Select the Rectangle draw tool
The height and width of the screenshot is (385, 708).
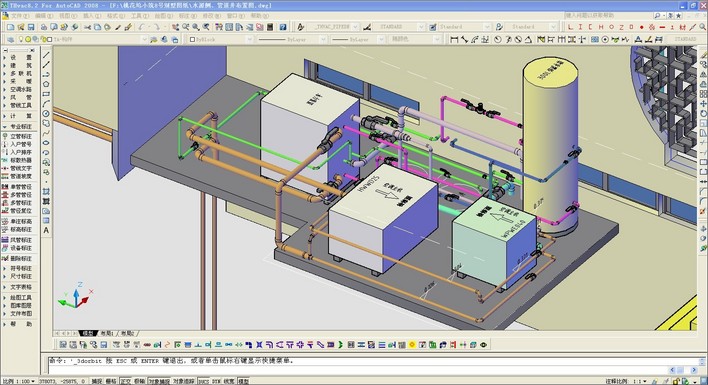[x=46, y=94]
